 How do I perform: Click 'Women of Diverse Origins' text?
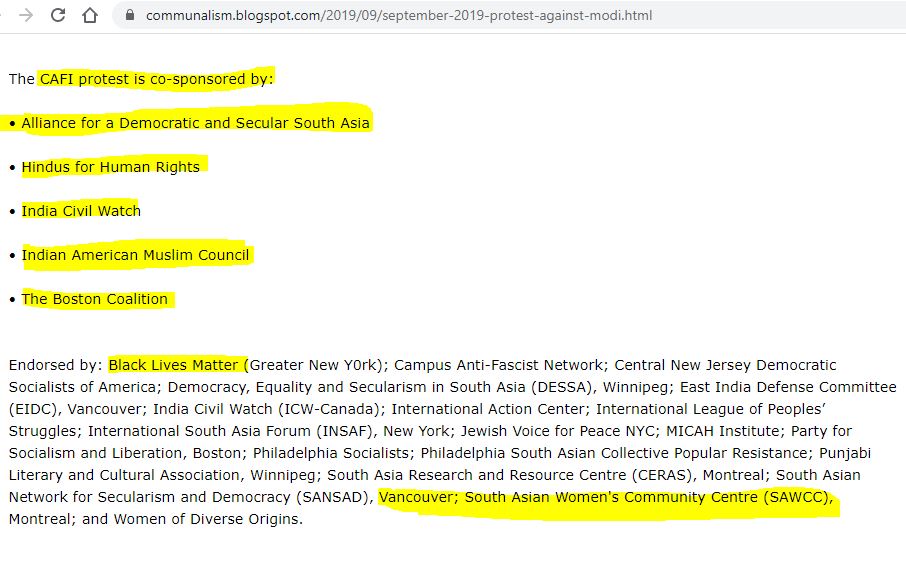pos(207,519)
